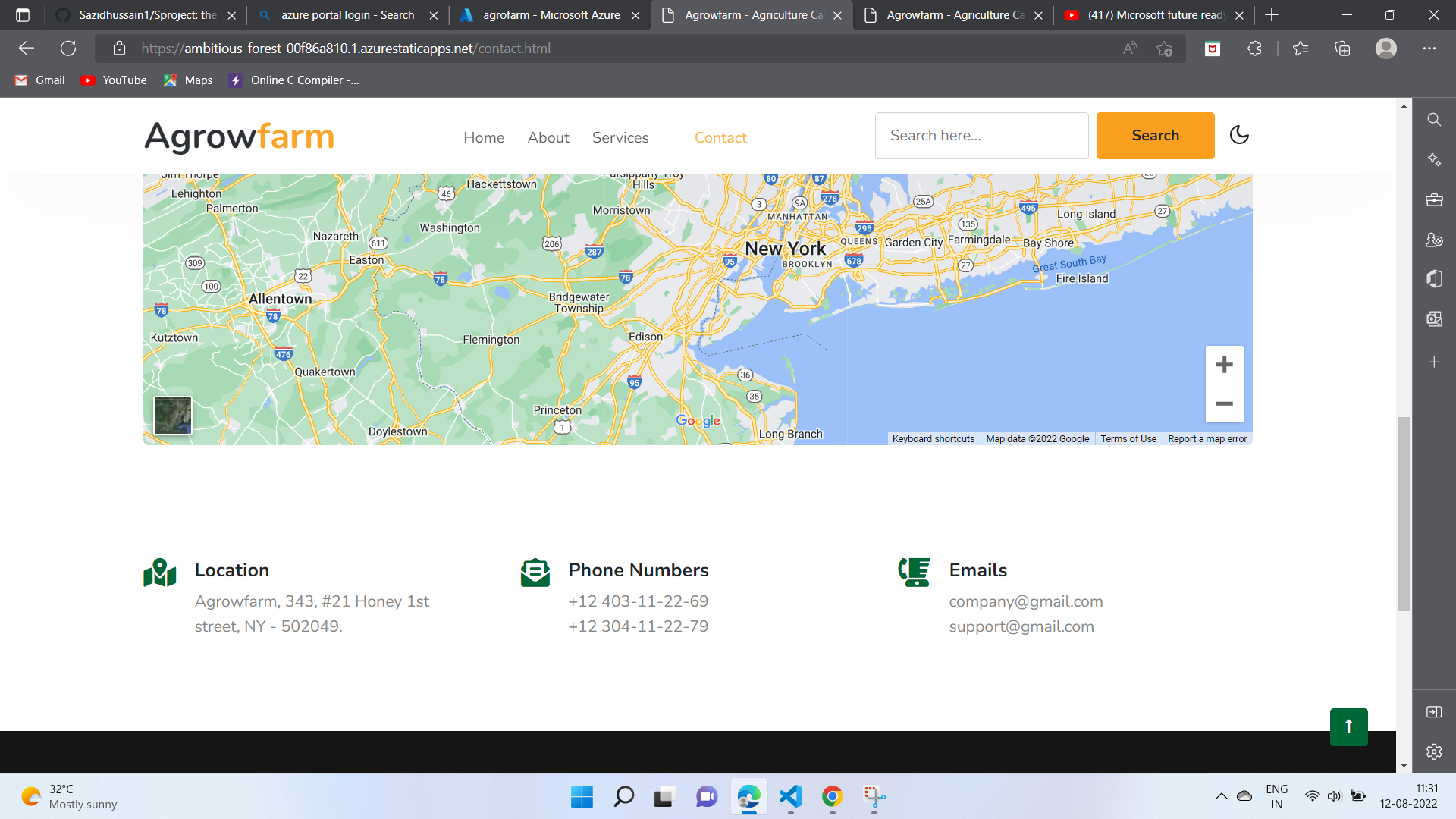Focus the Search here input field

pos(981,136)
